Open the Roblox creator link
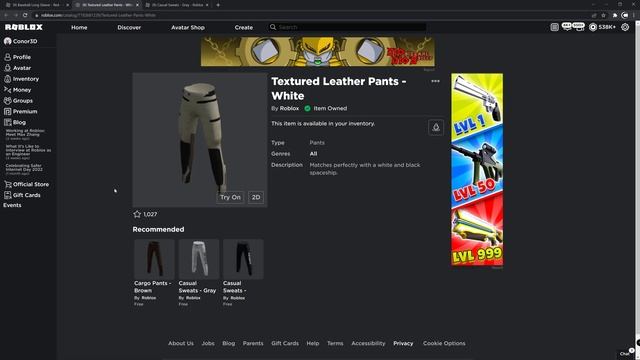The width and height of the screenshot is (640, 360). click(x=289, y=108)
